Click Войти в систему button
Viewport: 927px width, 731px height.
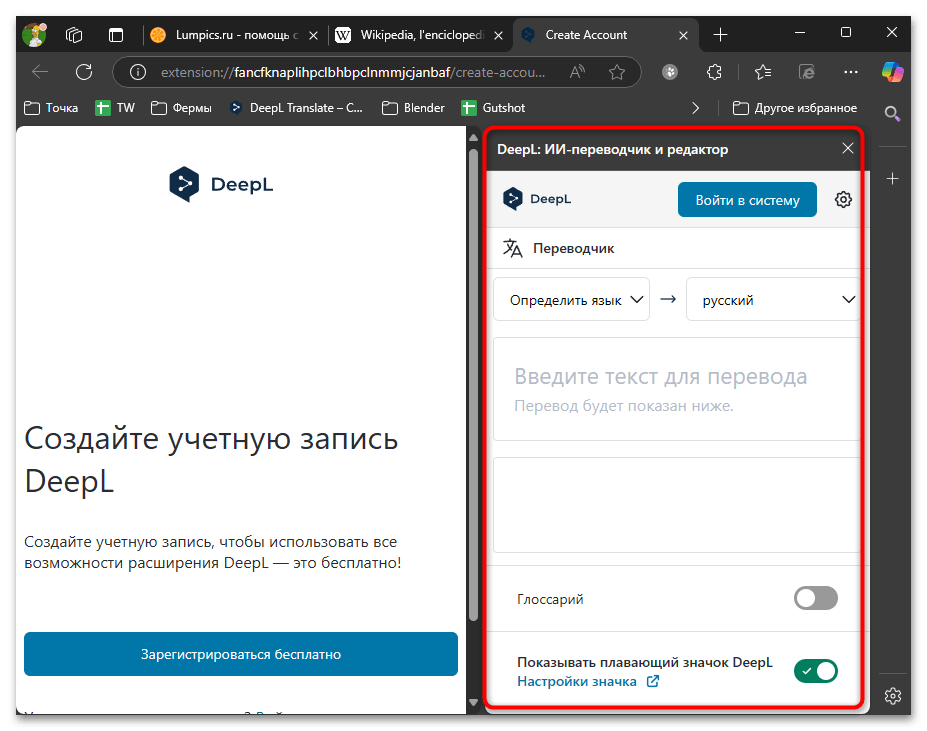click(747, 200)
